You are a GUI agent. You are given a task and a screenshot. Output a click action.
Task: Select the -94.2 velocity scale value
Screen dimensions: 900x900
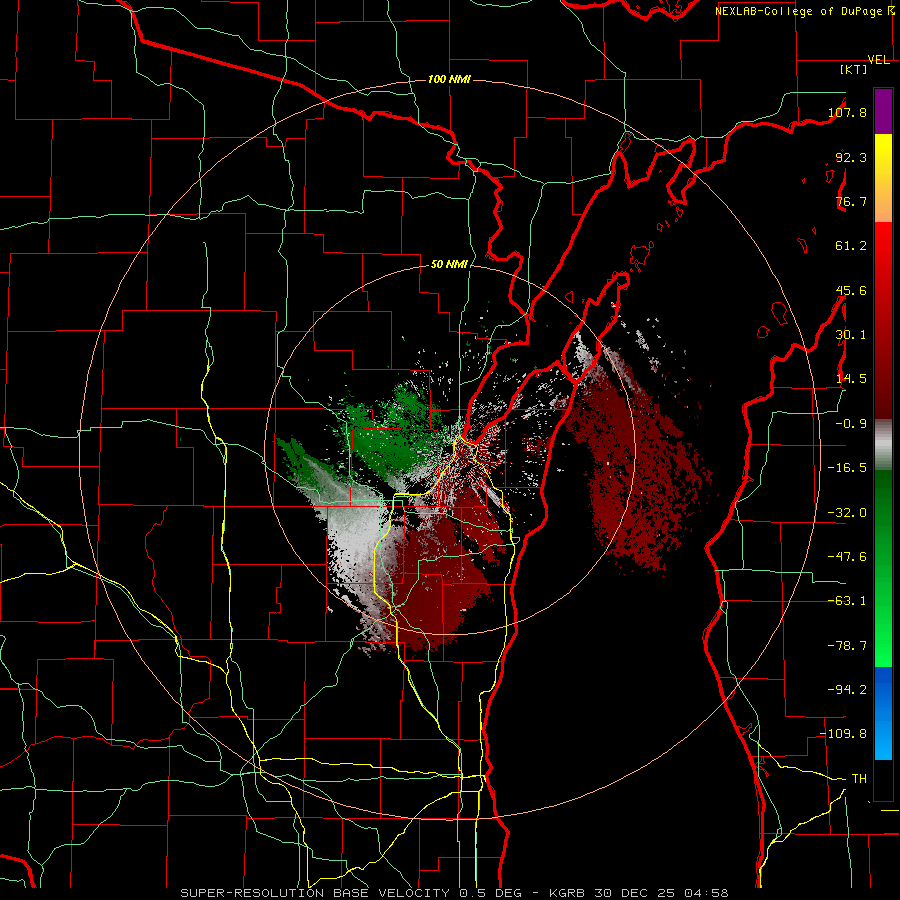[847, 690]
